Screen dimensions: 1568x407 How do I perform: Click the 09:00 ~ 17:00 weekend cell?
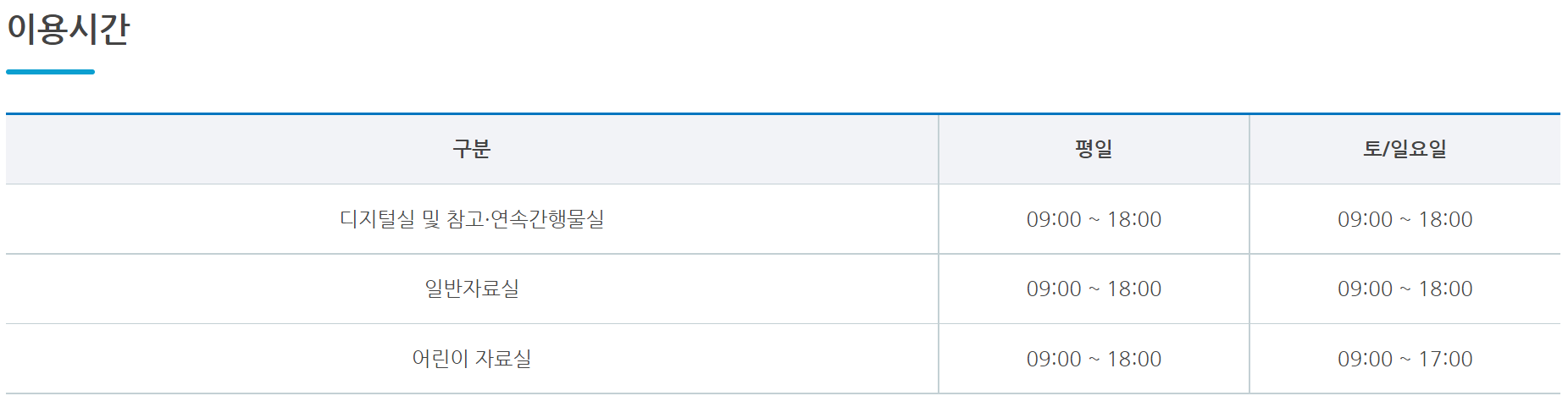click(1405, 359)
